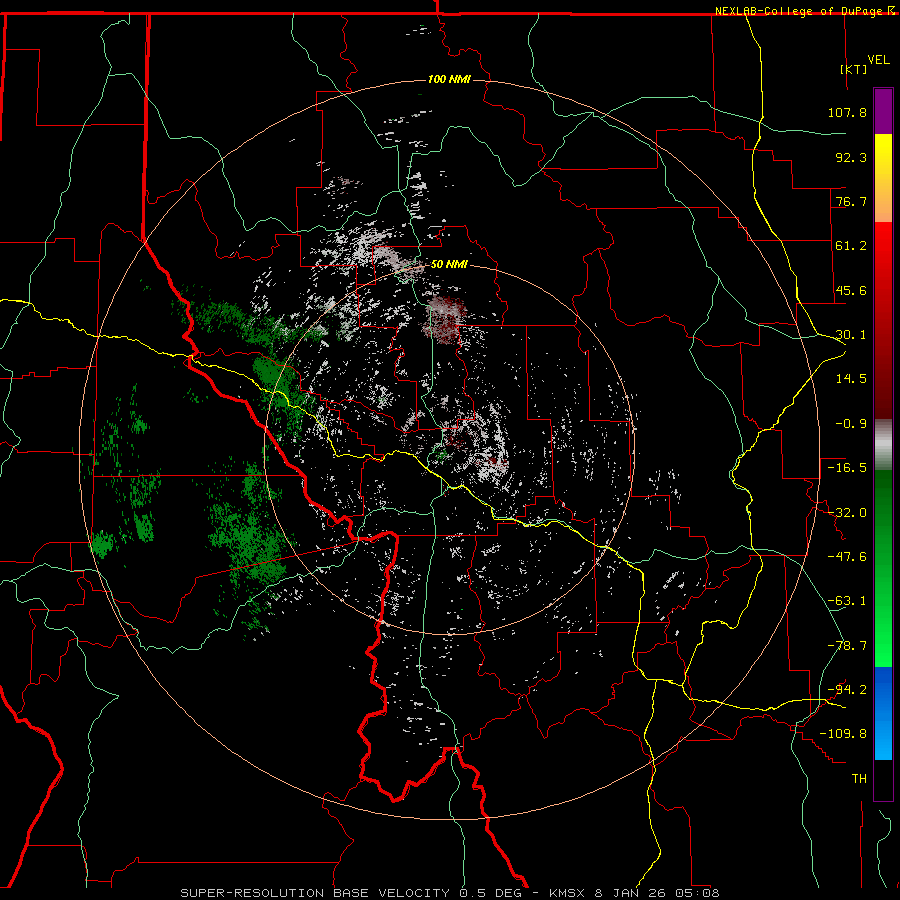Screen dimensions: 900x900
Task: Click the -78.7 velocity scale value
Action: click(x=847, y=646)
